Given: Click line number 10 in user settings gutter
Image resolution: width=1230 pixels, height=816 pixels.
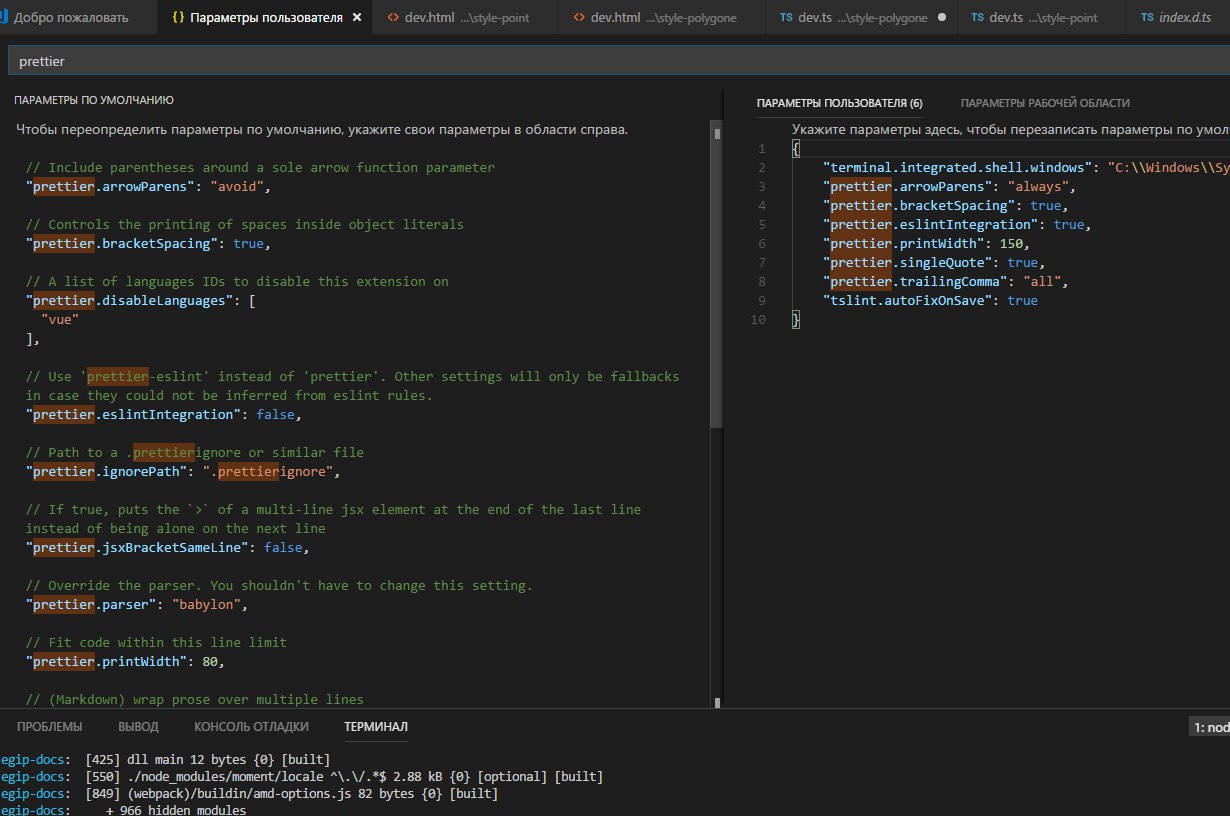Looking at the screenshot, I should pos(758,320).
